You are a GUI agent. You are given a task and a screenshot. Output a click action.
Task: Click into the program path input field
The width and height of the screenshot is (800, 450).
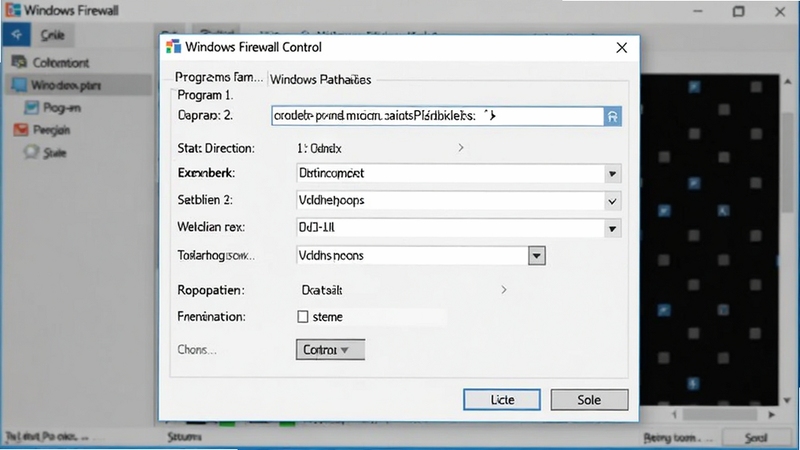[x=438, y=116]
